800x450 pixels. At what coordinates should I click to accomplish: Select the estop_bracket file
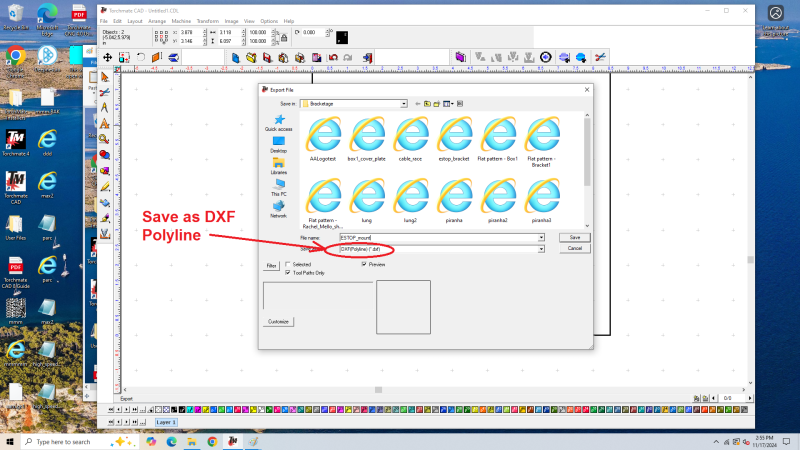pos(454,139)
